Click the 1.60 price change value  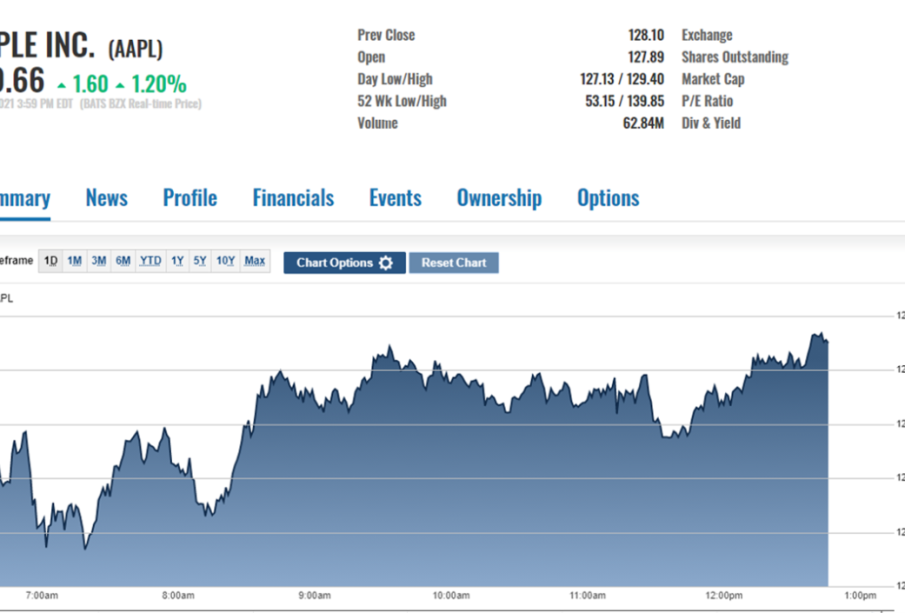tap(90, 84)
